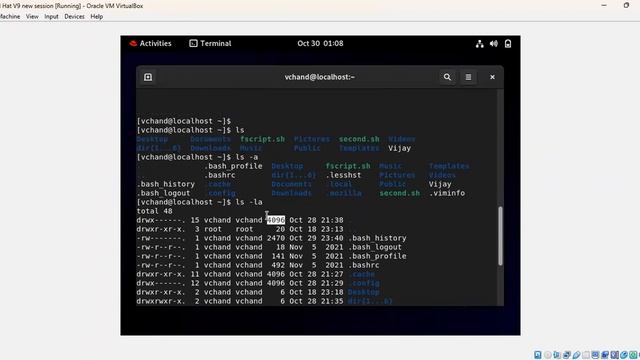
Task: Click '.bash_logout' in the ls -la listing
Action: [x=375, y=247]
